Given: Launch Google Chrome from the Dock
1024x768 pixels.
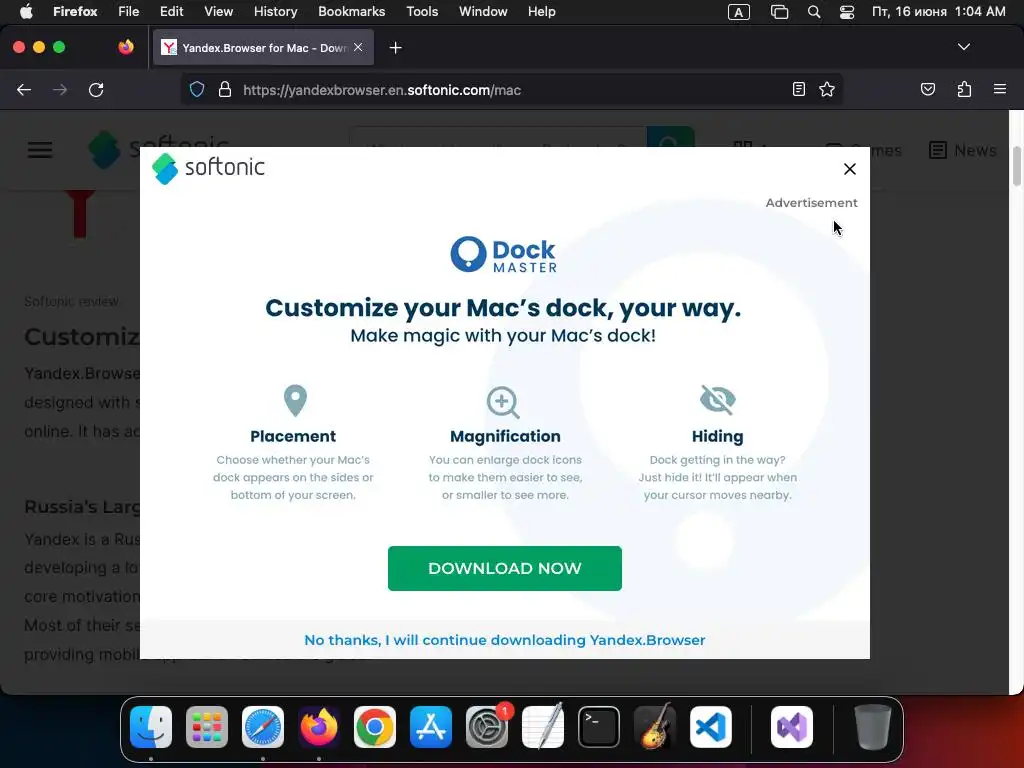Looking at the screenshot, I should coord(375,727).
